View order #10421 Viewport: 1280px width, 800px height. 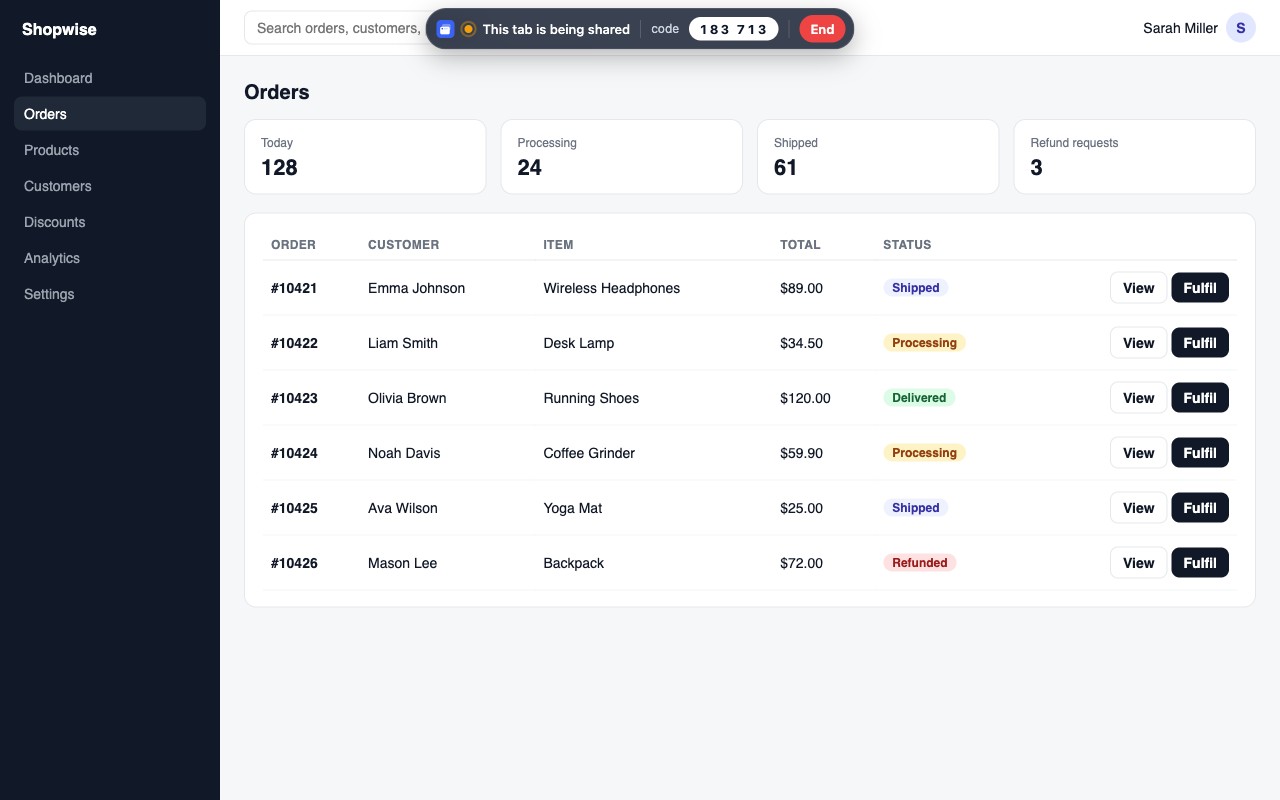(x=1138, y=288)
